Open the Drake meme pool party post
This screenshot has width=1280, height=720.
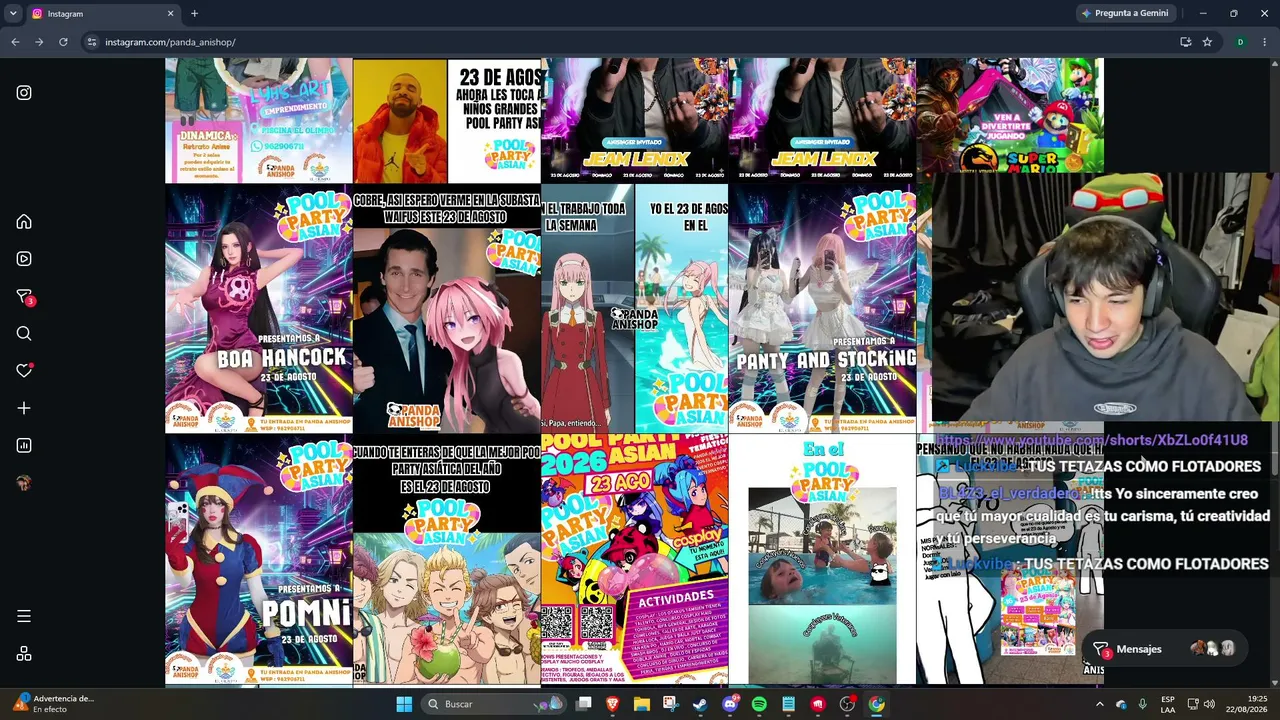point(446,120)
